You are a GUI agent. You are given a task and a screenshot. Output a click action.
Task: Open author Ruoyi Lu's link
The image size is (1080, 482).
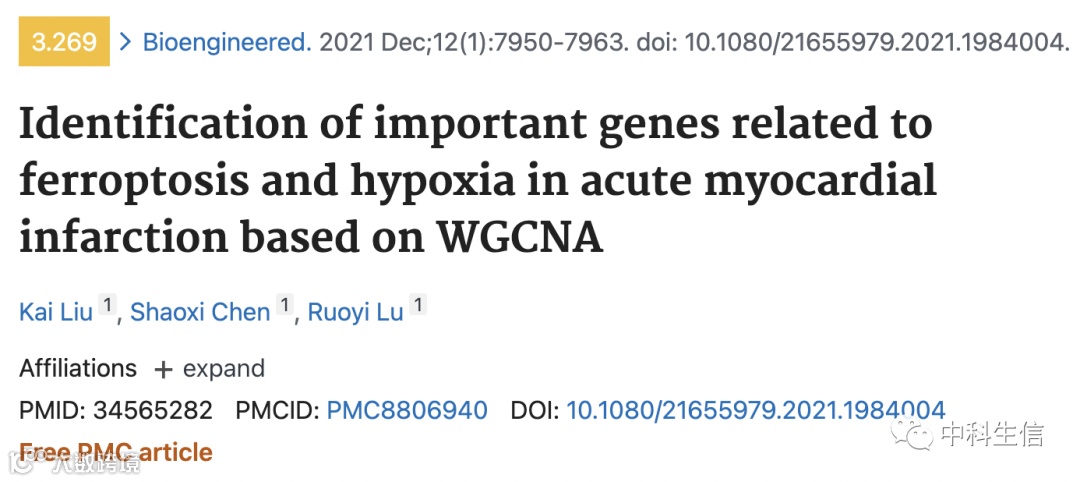click(355, 312)
